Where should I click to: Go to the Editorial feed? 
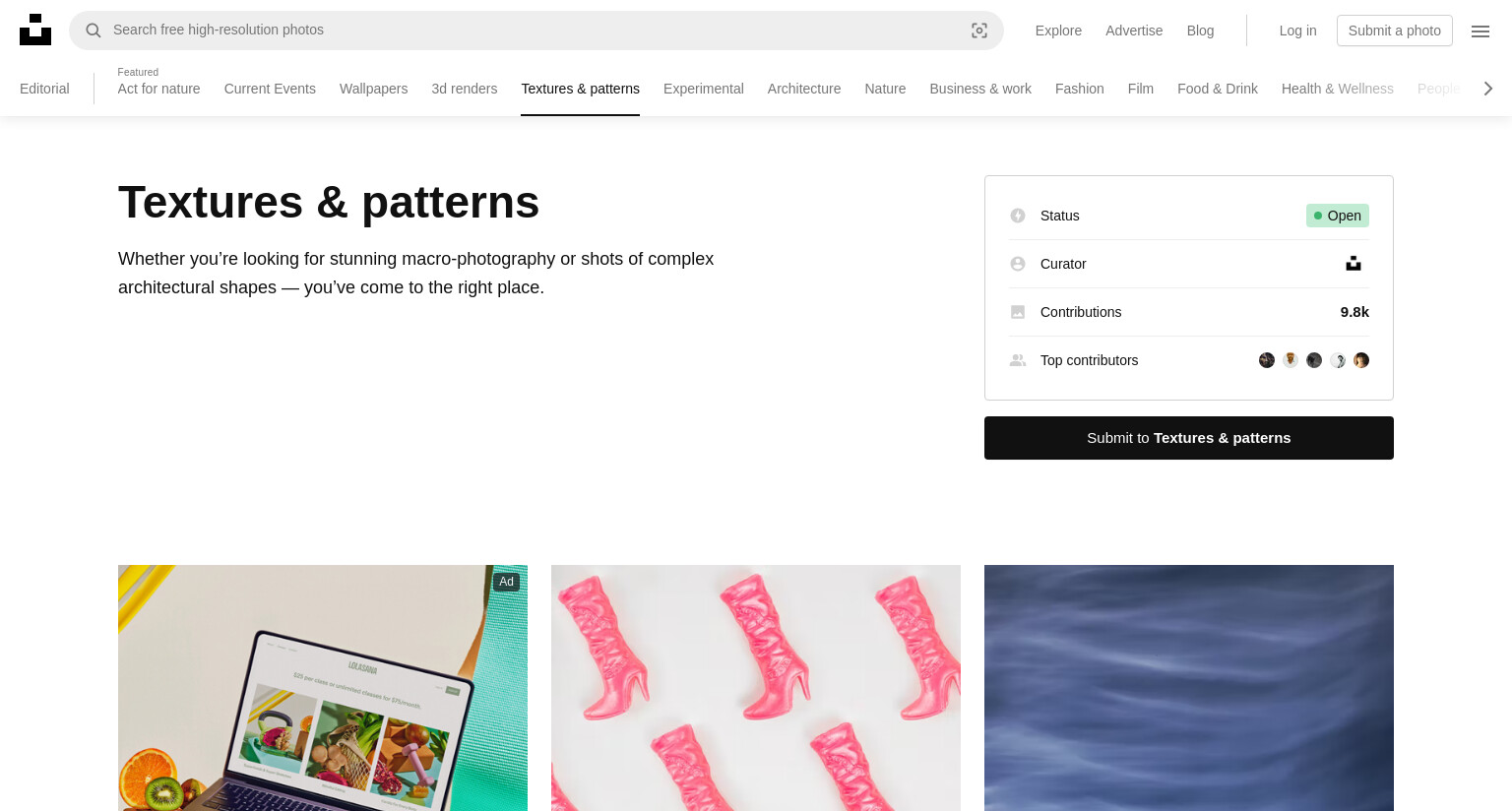pos(44,89)
